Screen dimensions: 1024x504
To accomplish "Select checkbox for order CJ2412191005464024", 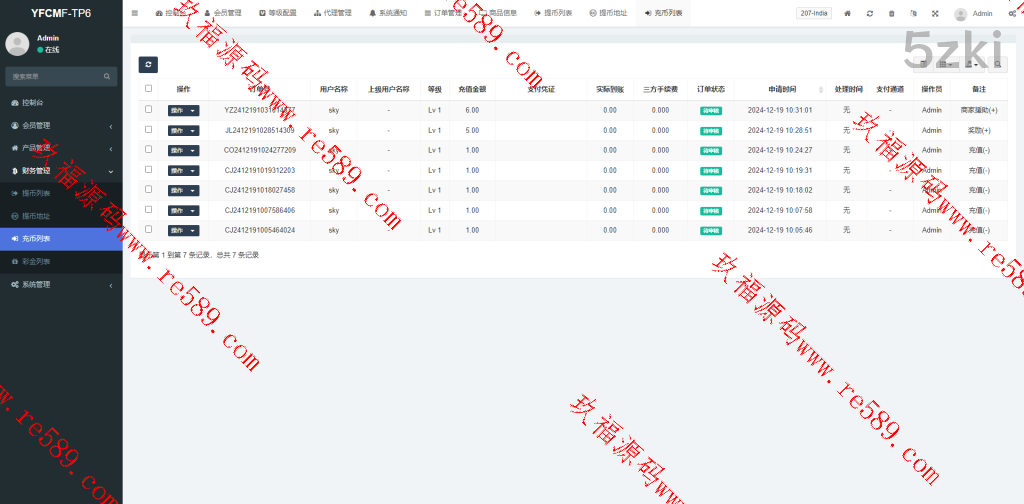I will click(x=149, y=229).
